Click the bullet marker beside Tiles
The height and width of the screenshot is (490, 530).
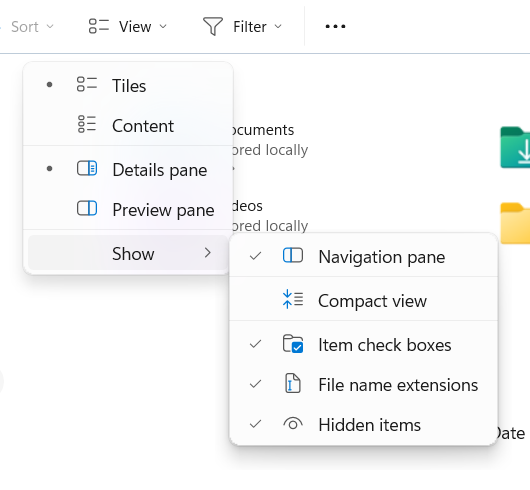(x=49, y=84)
